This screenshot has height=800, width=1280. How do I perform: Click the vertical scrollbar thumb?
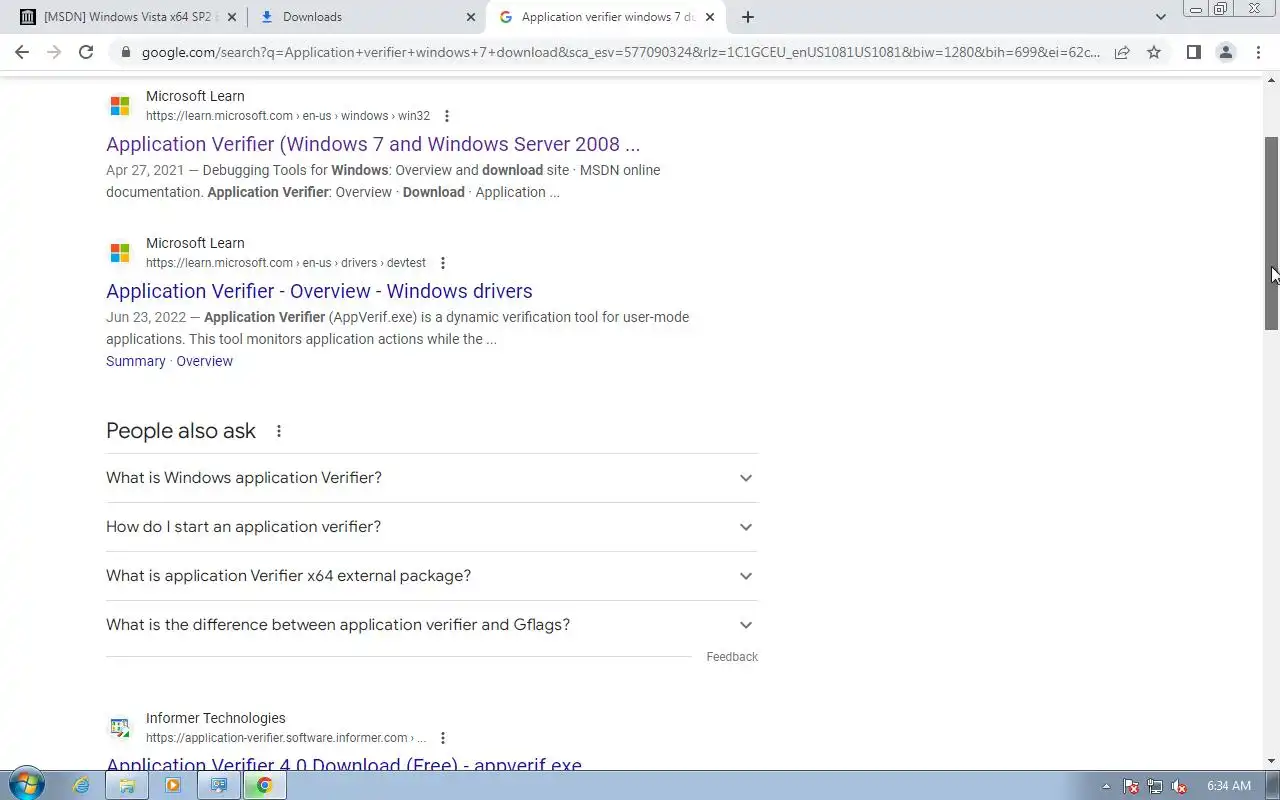[1271, 233]
